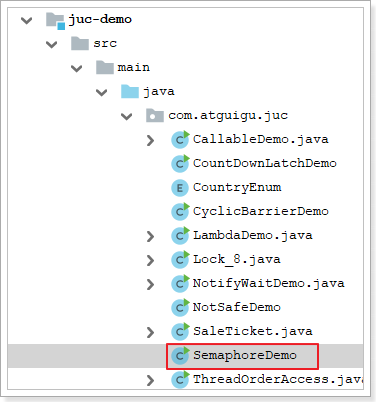Click the SemaphoreDemo class icon
The width and height of the screenshot is (376, 402).
pyautogui.click(x=180, y=356)
